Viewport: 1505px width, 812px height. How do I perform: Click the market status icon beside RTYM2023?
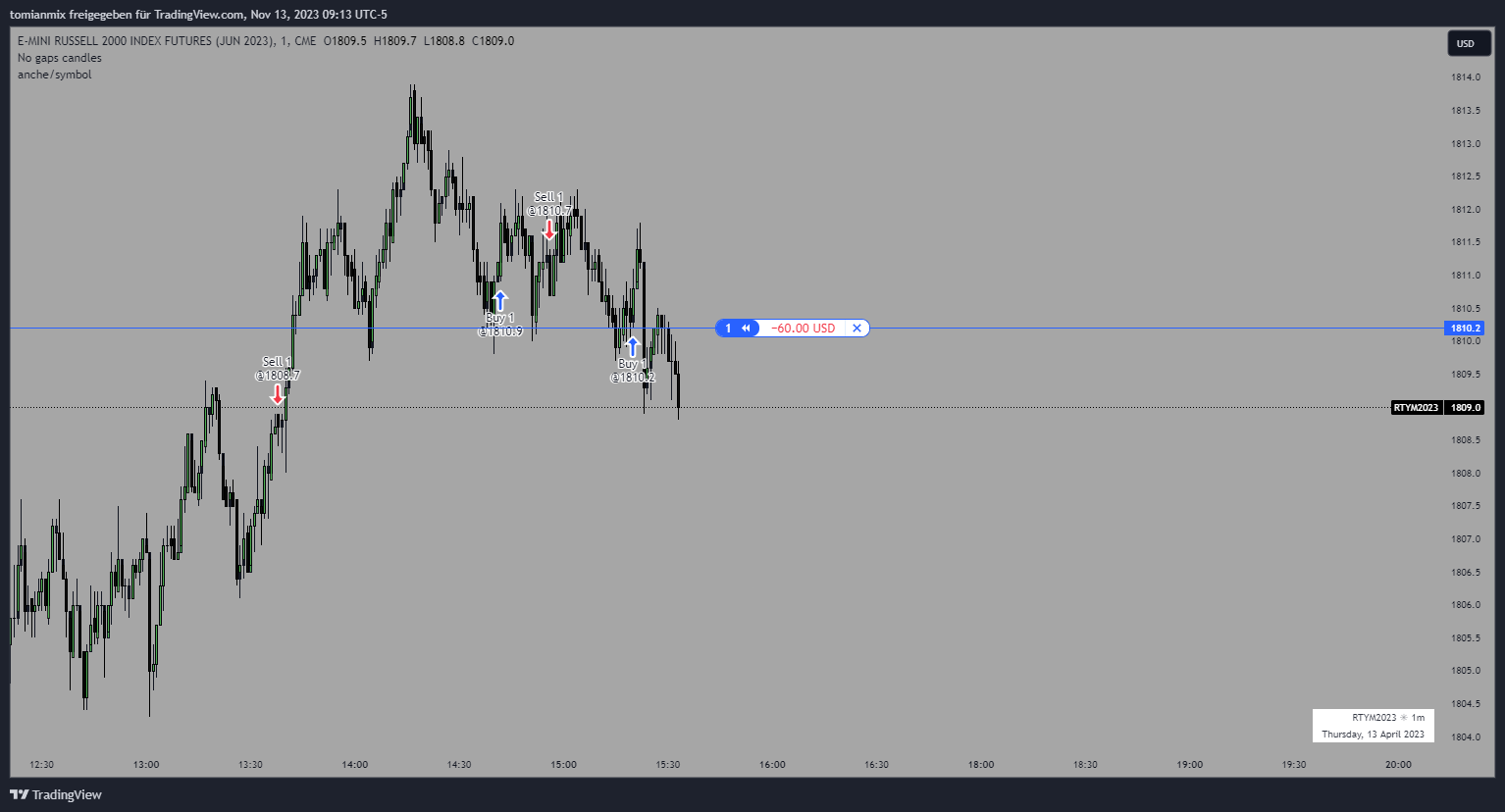click(x=1404, y=718)
